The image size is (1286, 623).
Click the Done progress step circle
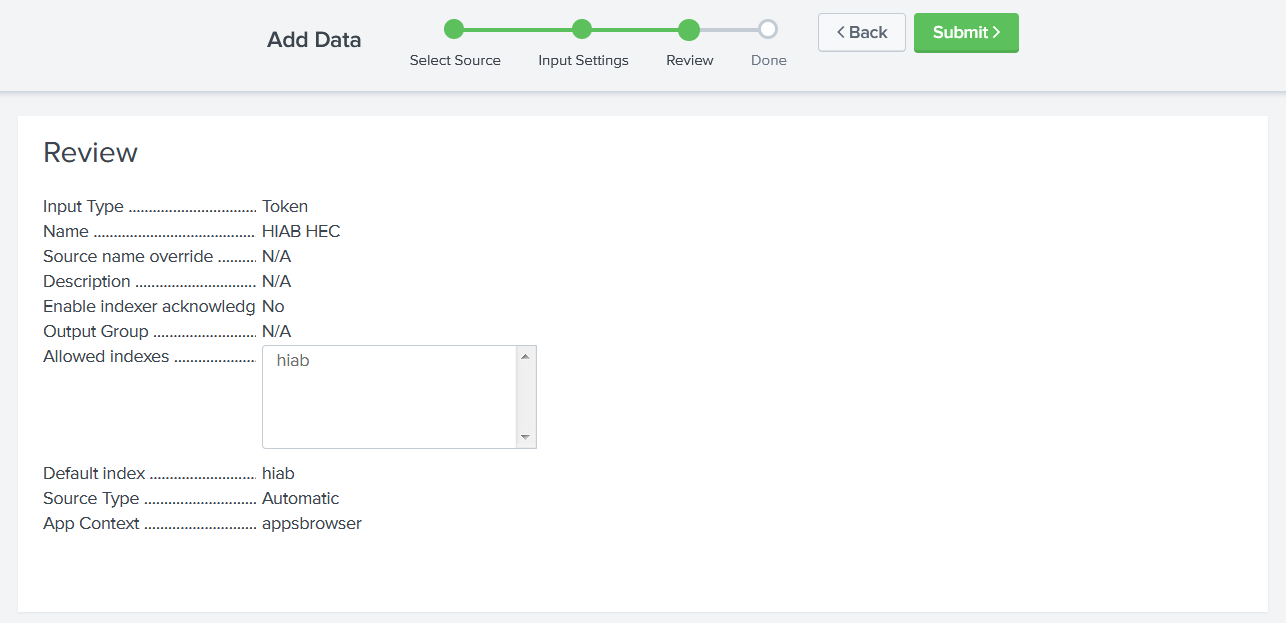[x=768, y=29]
